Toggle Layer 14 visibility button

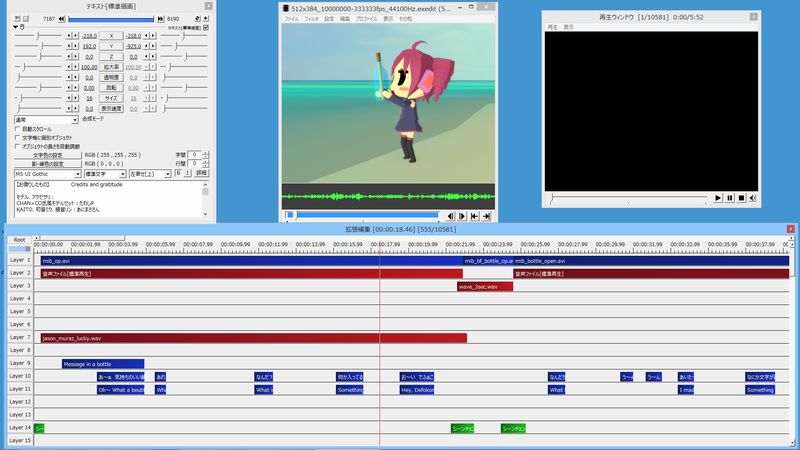click(20, 428)
